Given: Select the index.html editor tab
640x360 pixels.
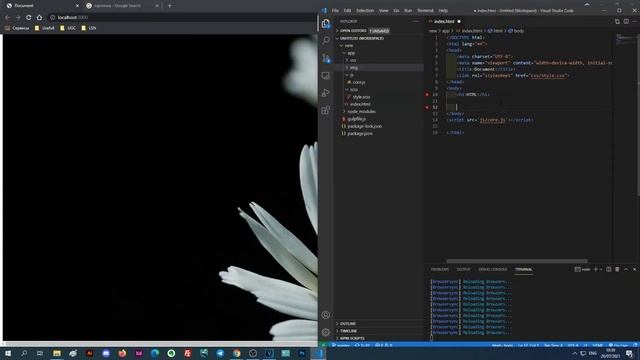Looking at the screenshot, I should pos(444,21).
